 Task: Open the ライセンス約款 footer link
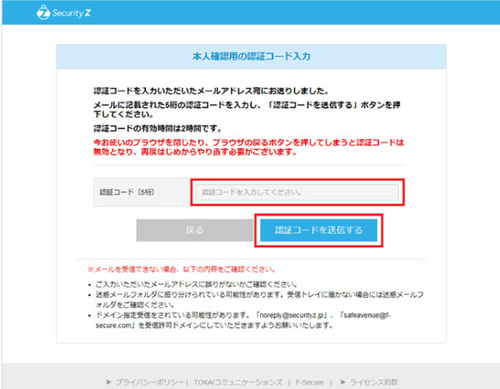(x=374, y=382)
